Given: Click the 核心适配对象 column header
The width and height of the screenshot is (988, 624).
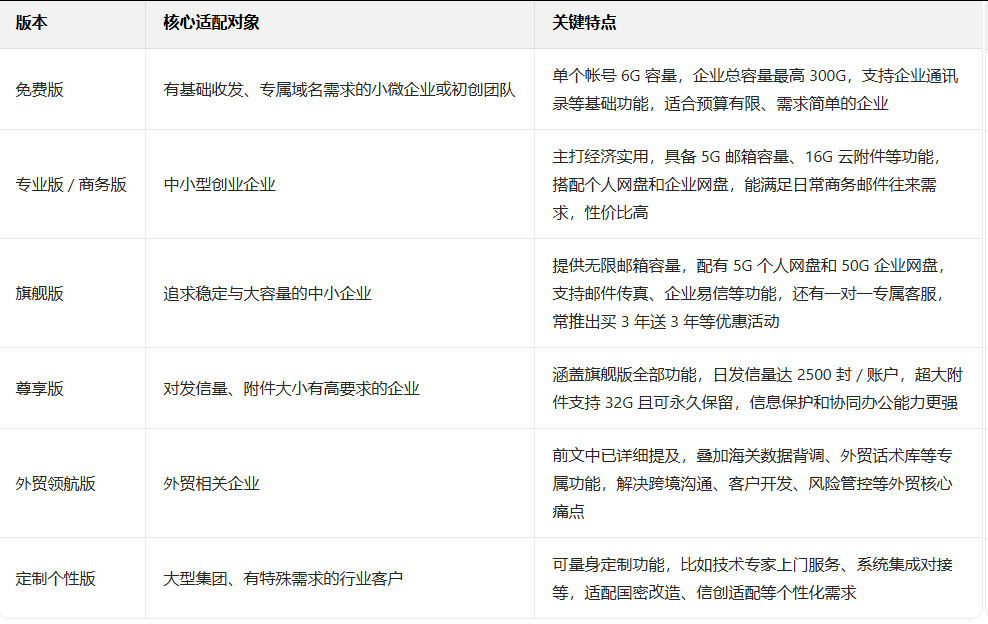Looking at the screenshot, I should point(203,22).
